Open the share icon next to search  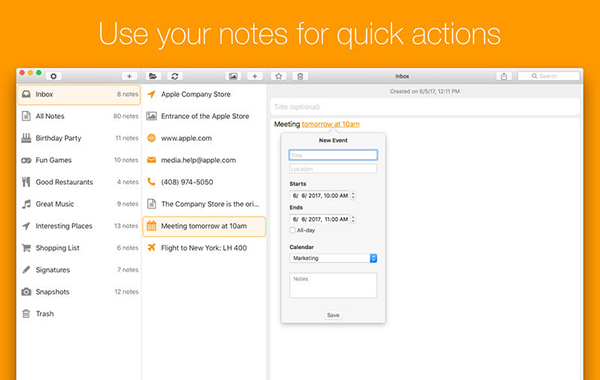point(504,76)
